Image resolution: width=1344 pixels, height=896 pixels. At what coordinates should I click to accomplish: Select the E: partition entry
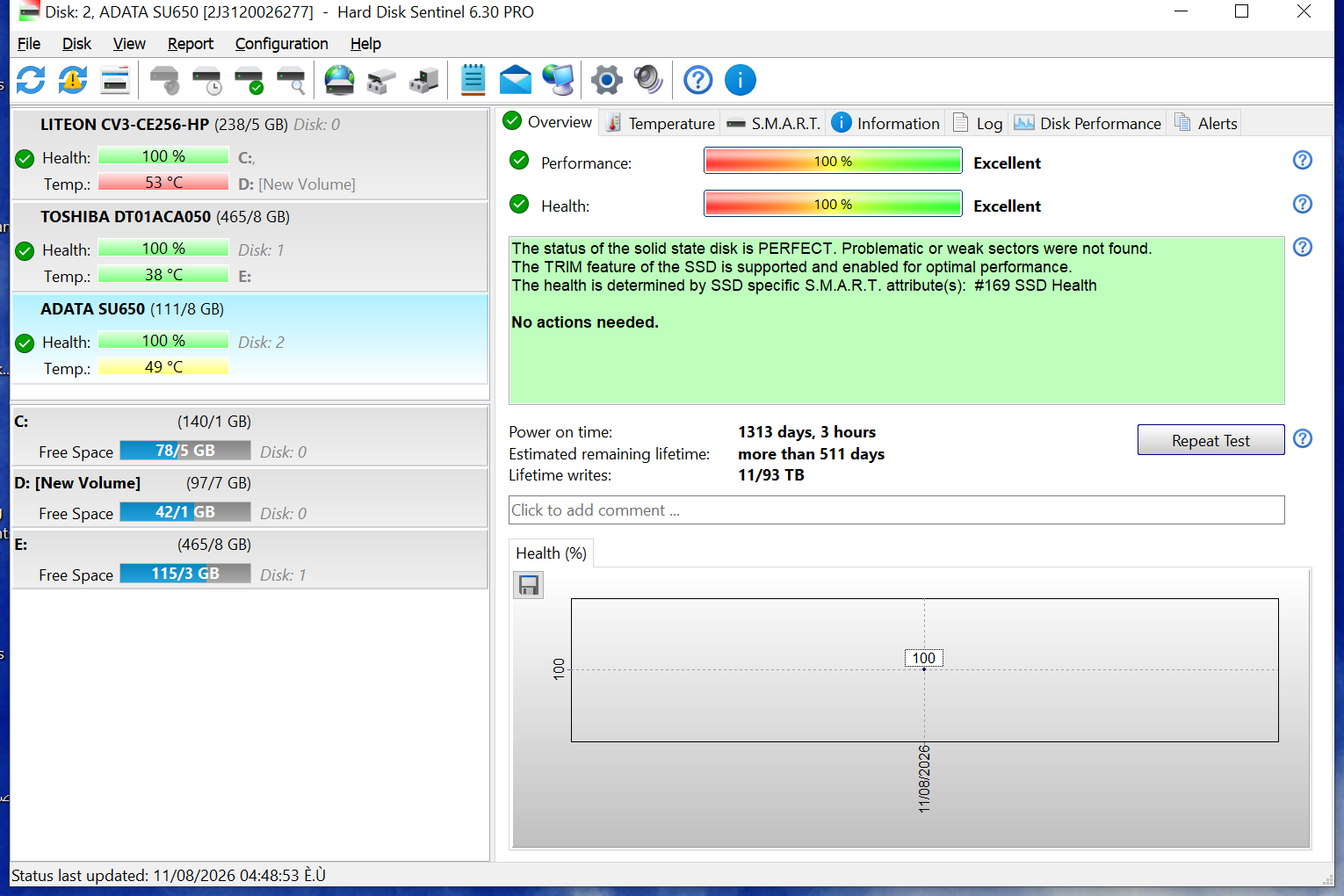pos(249,560)
